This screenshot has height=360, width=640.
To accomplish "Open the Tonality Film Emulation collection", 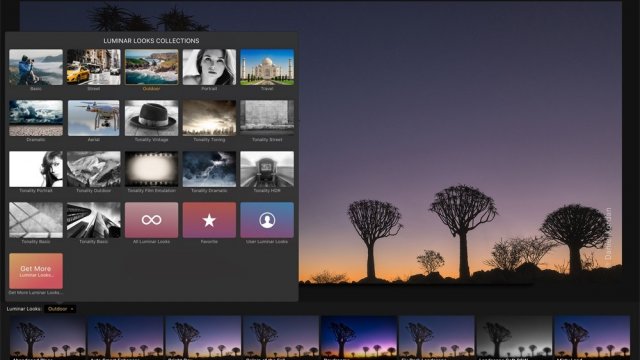I will (x=151, y=169).
